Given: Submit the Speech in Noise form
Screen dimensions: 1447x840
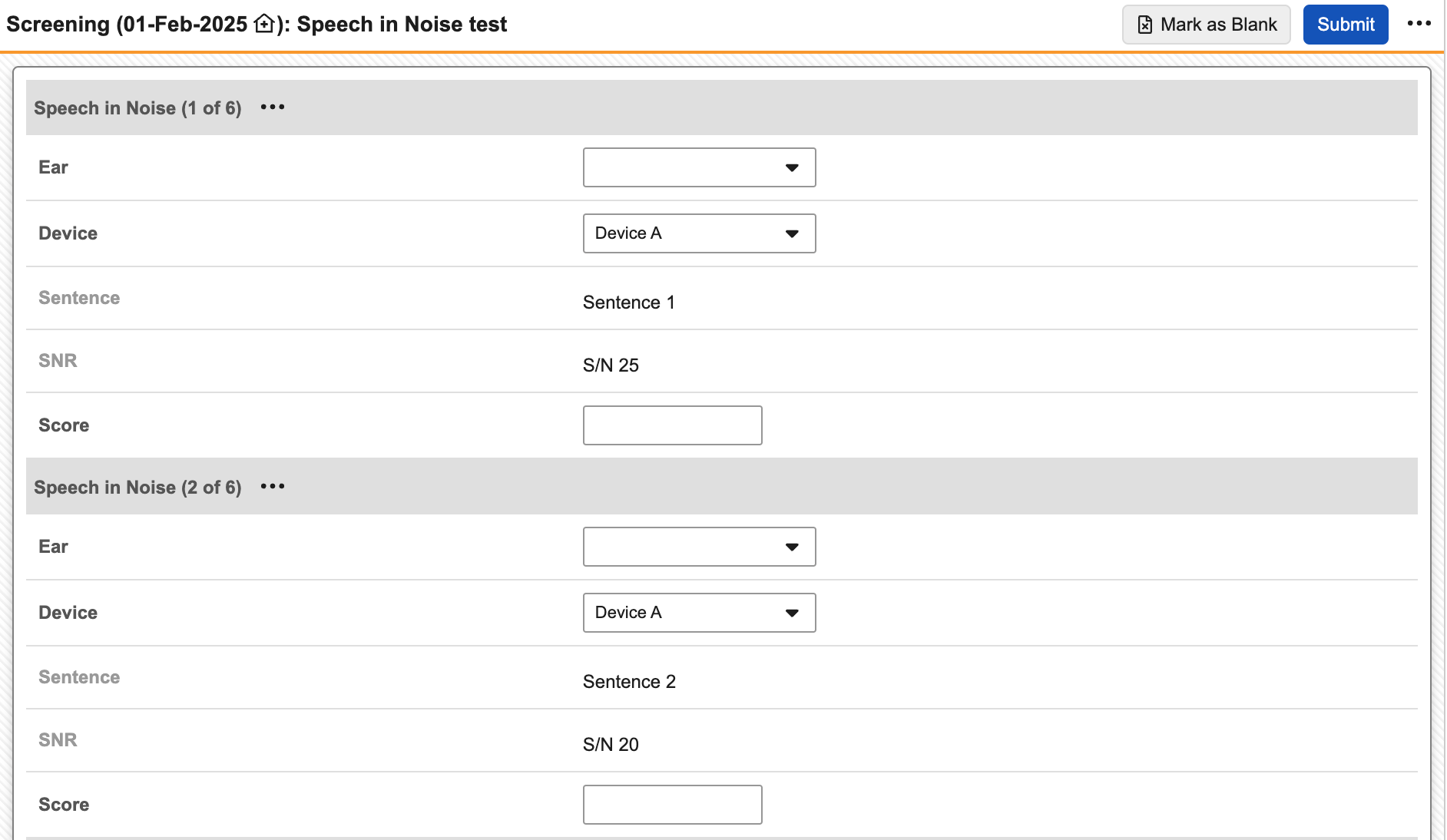Looking at the screenshot, I should click(x=1345, y=25).
